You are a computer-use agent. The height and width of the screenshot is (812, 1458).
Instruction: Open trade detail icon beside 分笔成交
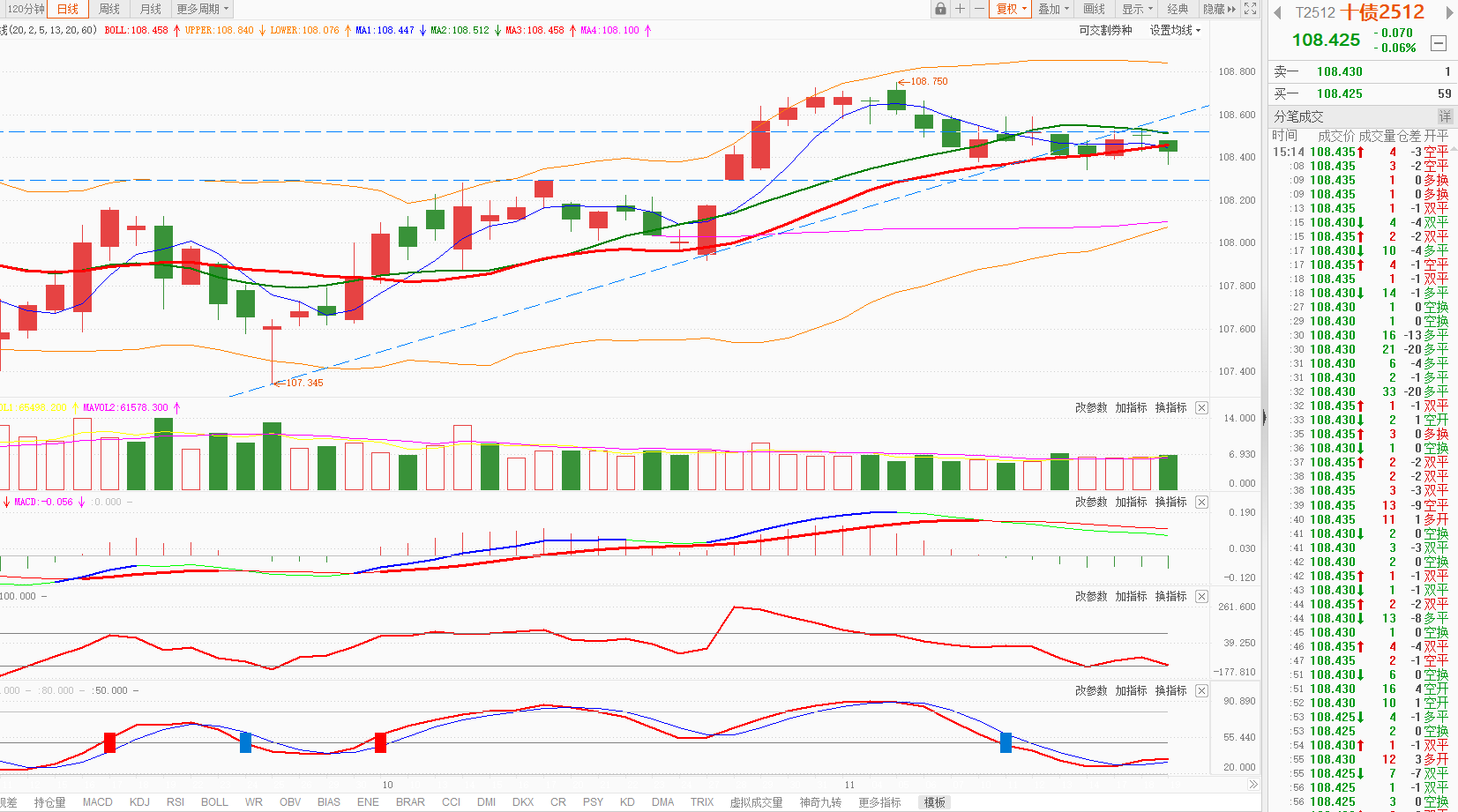tap(1445, 116)
